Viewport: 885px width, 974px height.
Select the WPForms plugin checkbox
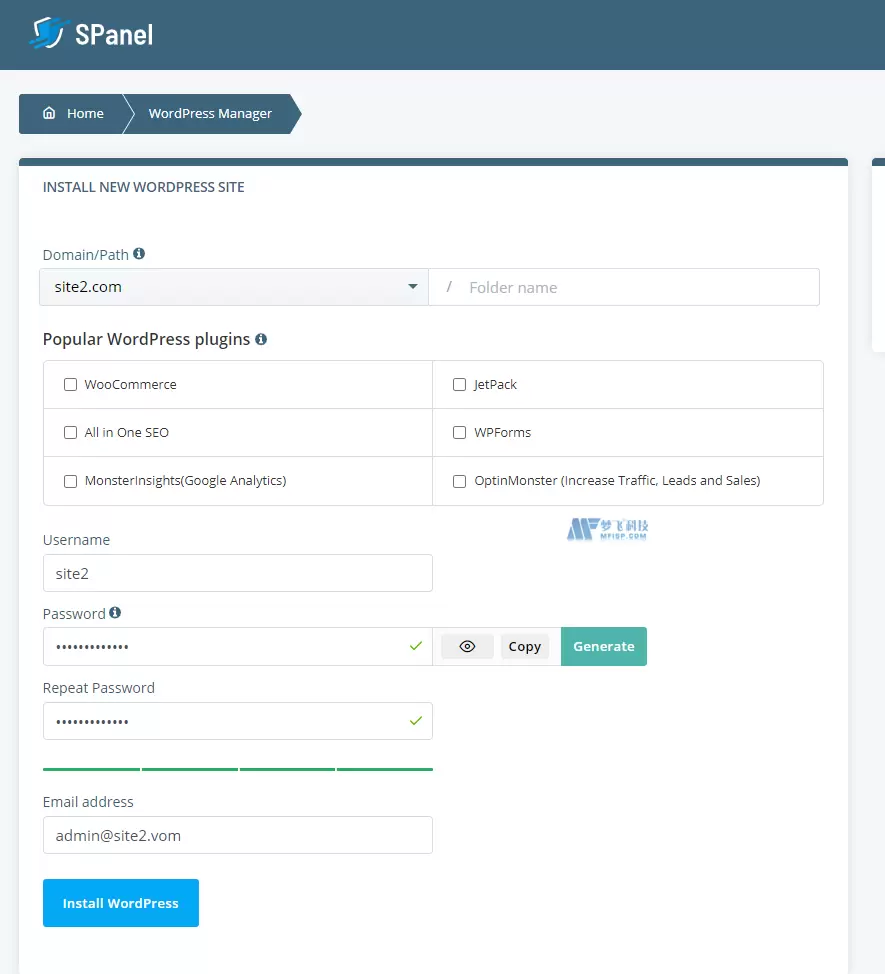(460, 433)
